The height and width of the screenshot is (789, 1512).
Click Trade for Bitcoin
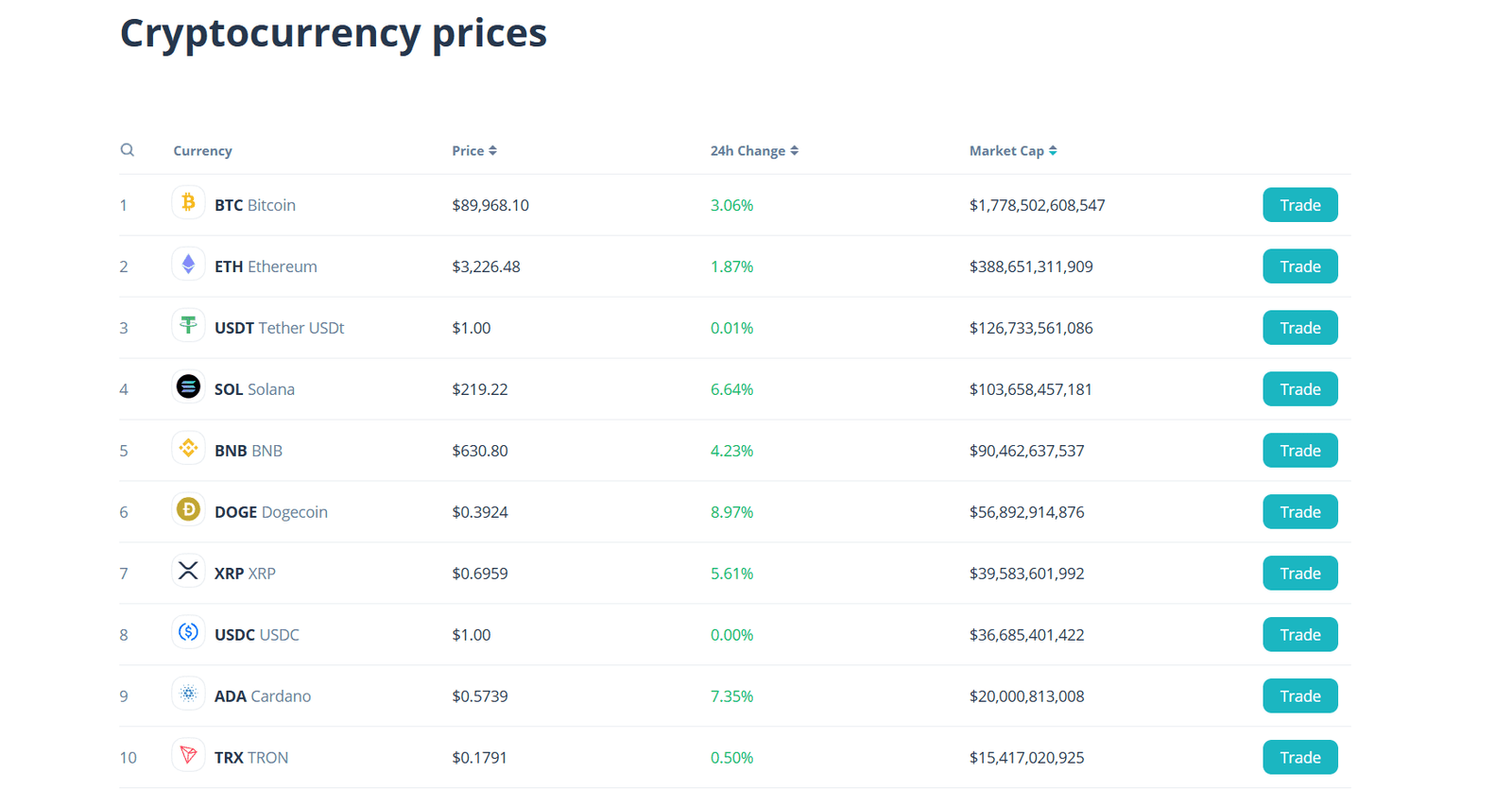tap(1299, 204)
